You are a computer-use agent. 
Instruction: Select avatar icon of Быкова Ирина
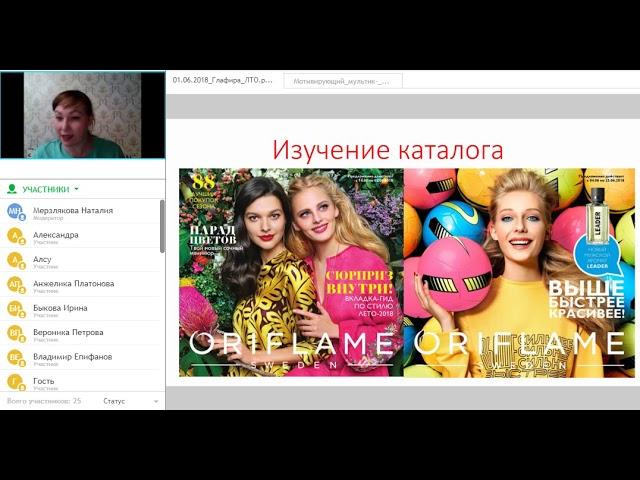(16, 309)
